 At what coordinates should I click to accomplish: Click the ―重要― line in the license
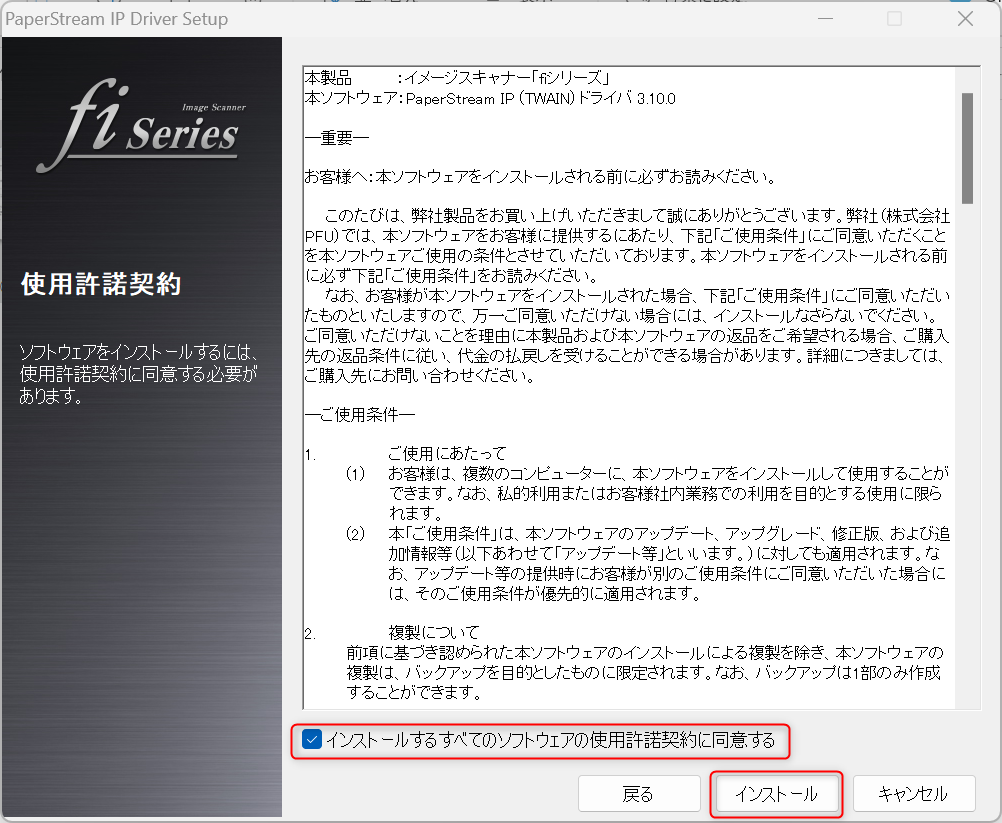tap(337, 137)
